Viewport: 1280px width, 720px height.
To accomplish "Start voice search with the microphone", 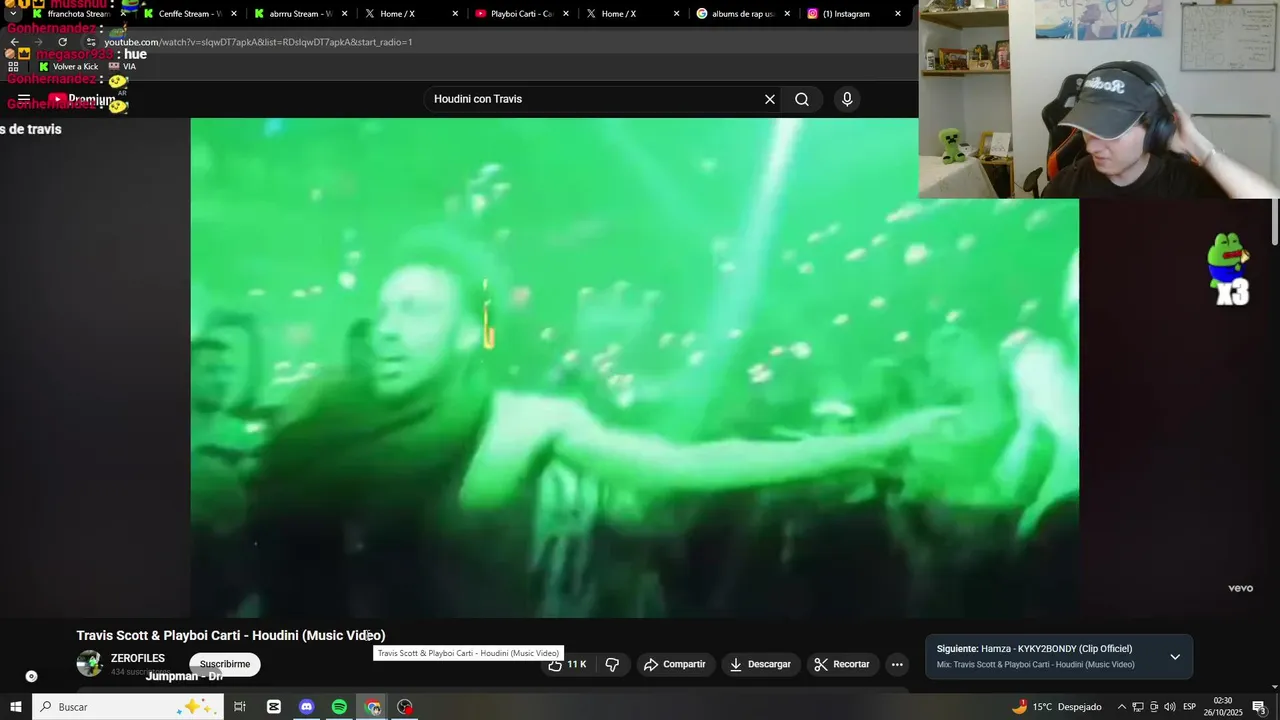I will [x=847, y=99].
